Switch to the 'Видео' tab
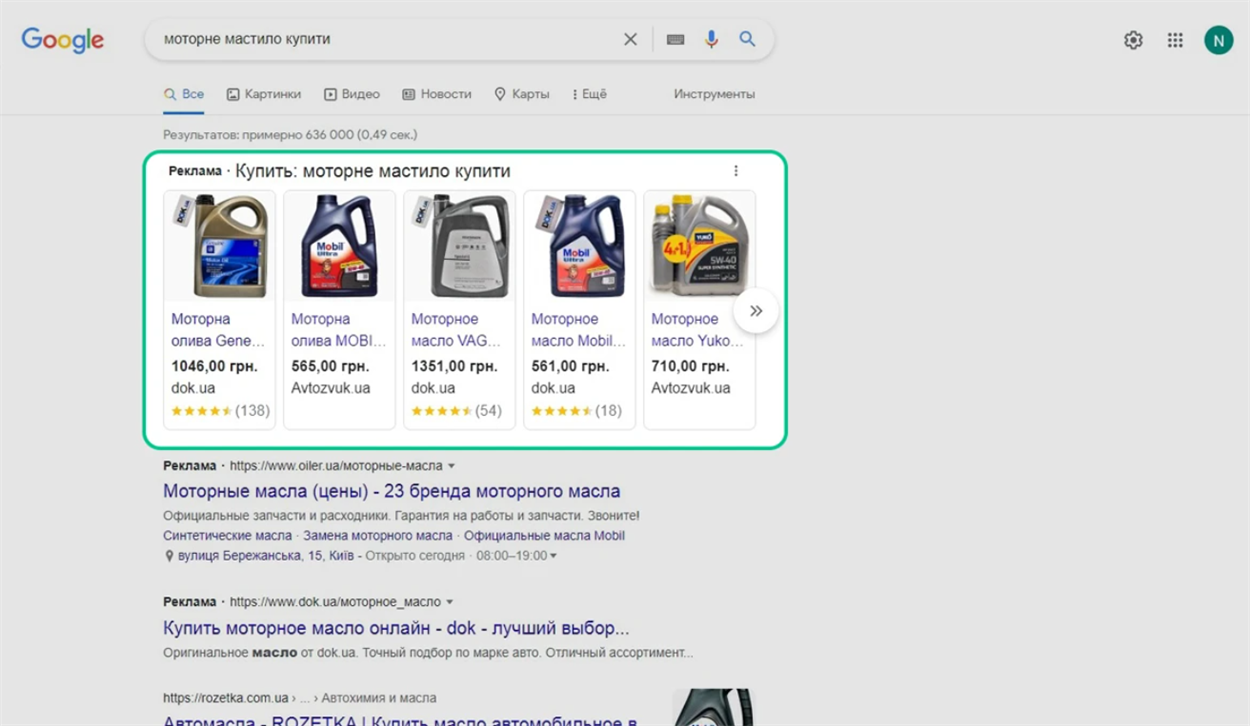 [x=352, y=94]
